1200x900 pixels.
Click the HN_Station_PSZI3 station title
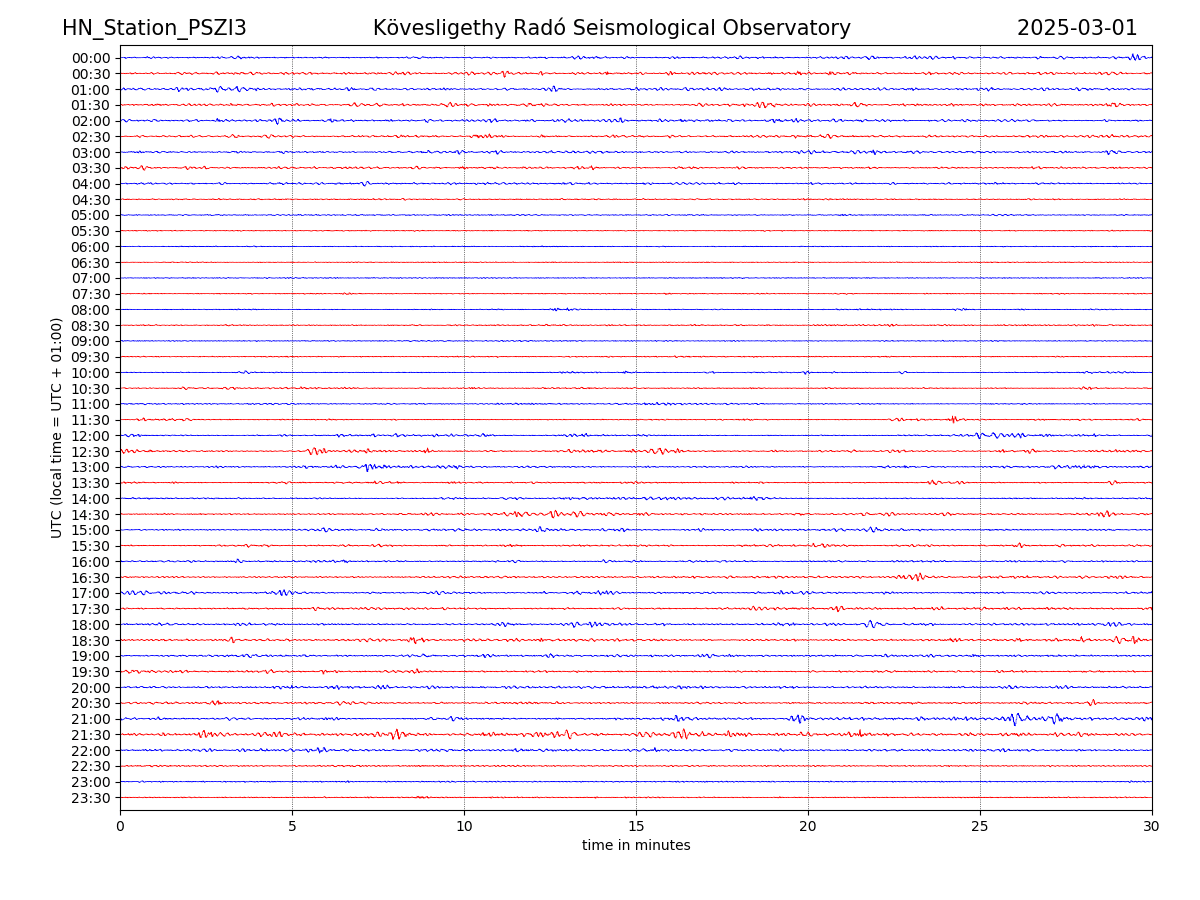154,28
